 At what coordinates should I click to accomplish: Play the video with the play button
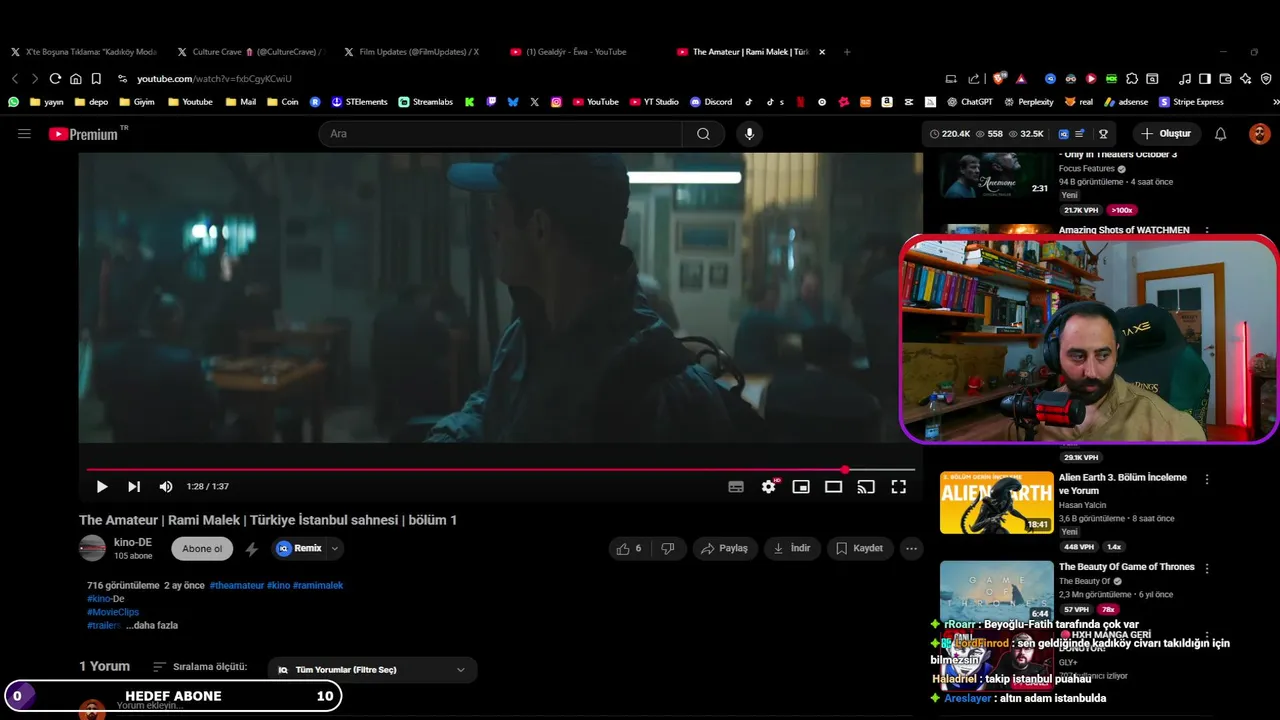[101, 487]
